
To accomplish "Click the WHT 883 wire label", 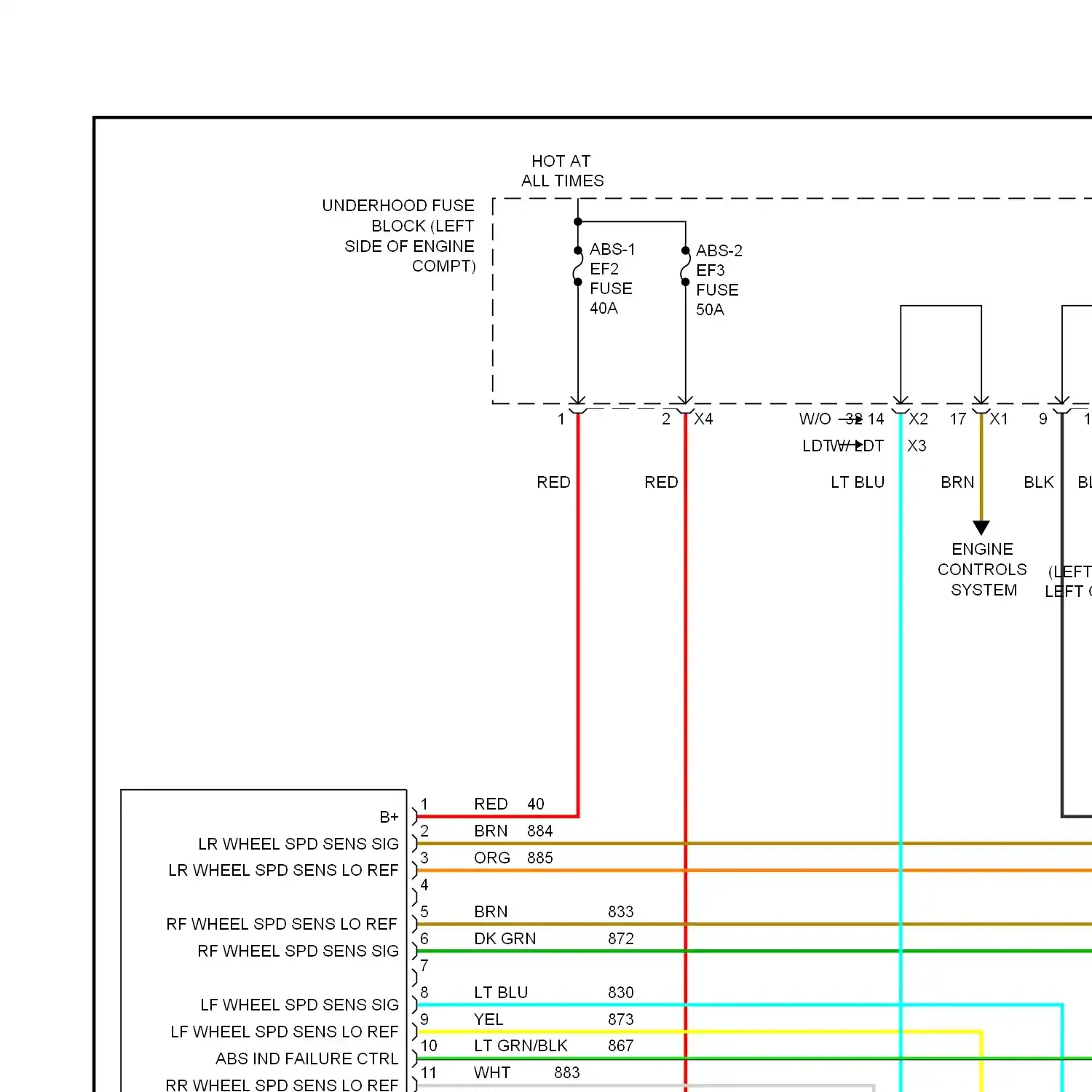I will coord(527,1073).
